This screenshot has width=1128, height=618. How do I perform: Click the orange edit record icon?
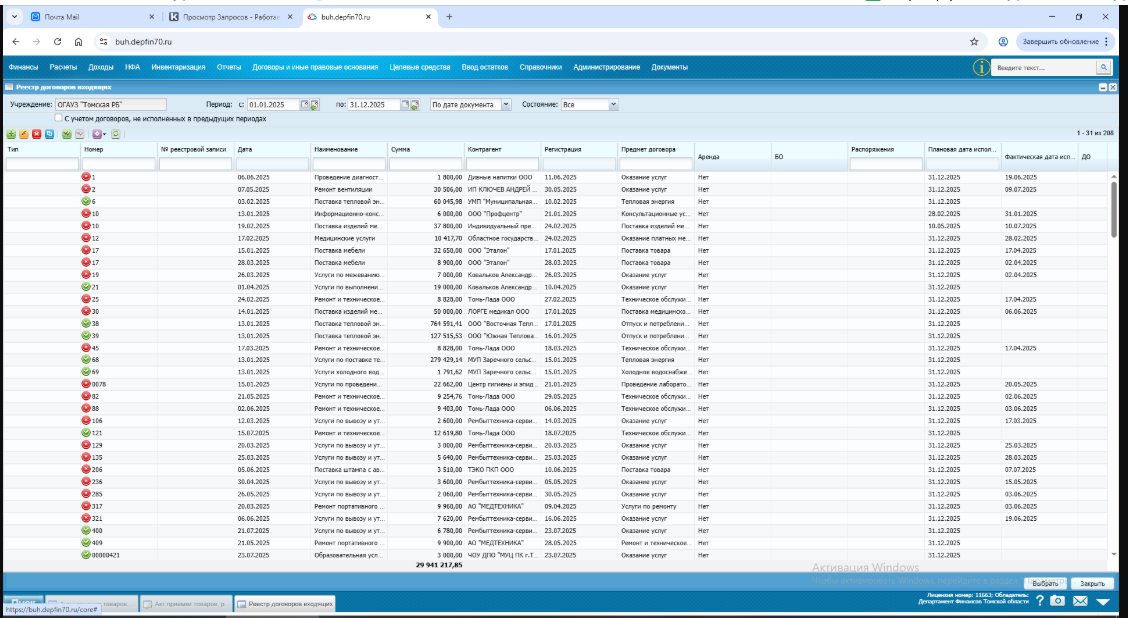(24, 134)
